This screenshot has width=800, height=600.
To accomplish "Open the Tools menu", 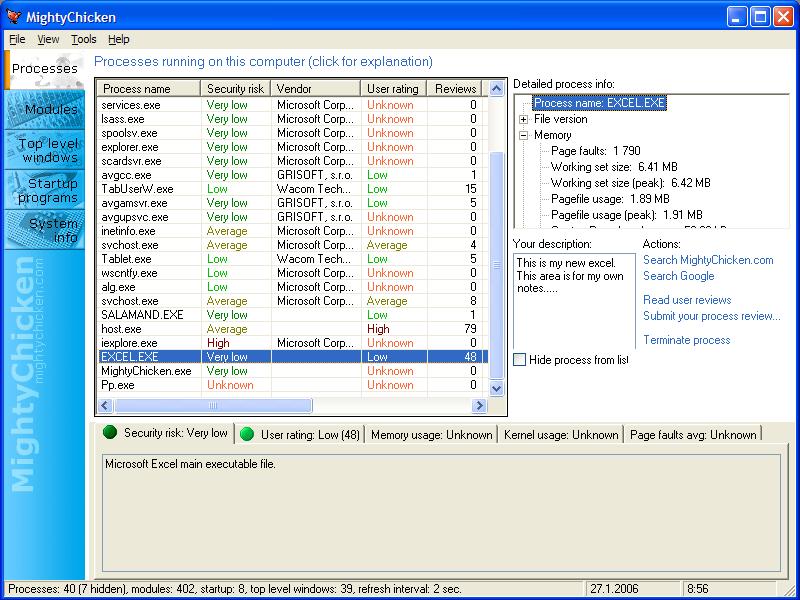I will [84, 39].
